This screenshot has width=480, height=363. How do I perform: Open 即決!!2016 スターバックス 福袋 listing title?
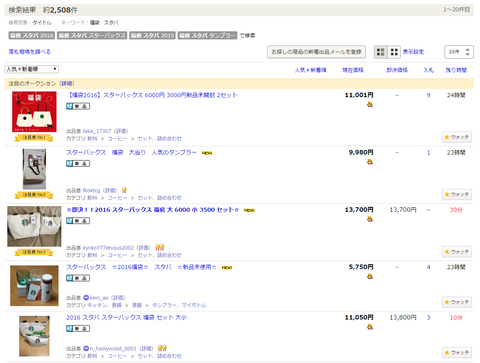[x=153, y=210]
